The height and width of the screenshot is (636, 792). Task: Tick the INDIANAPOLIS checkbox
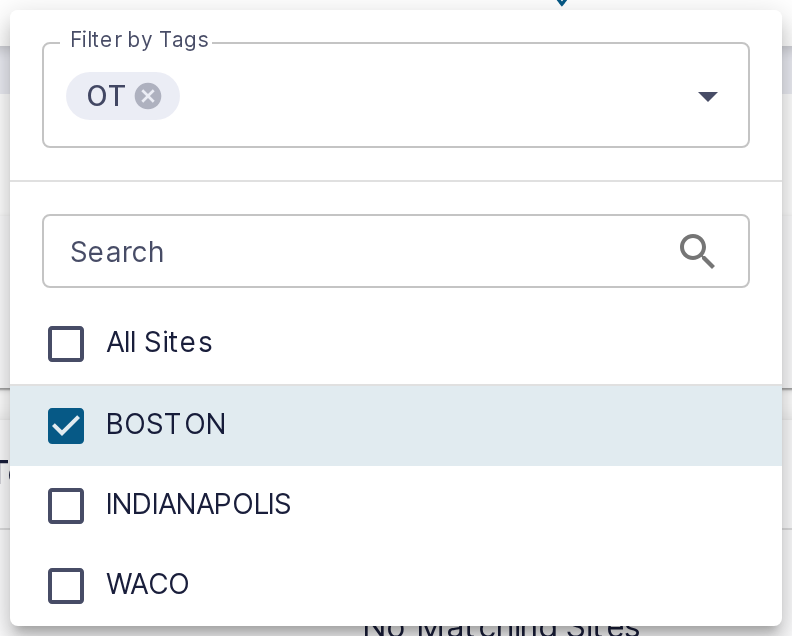click(x=66, y=506)
